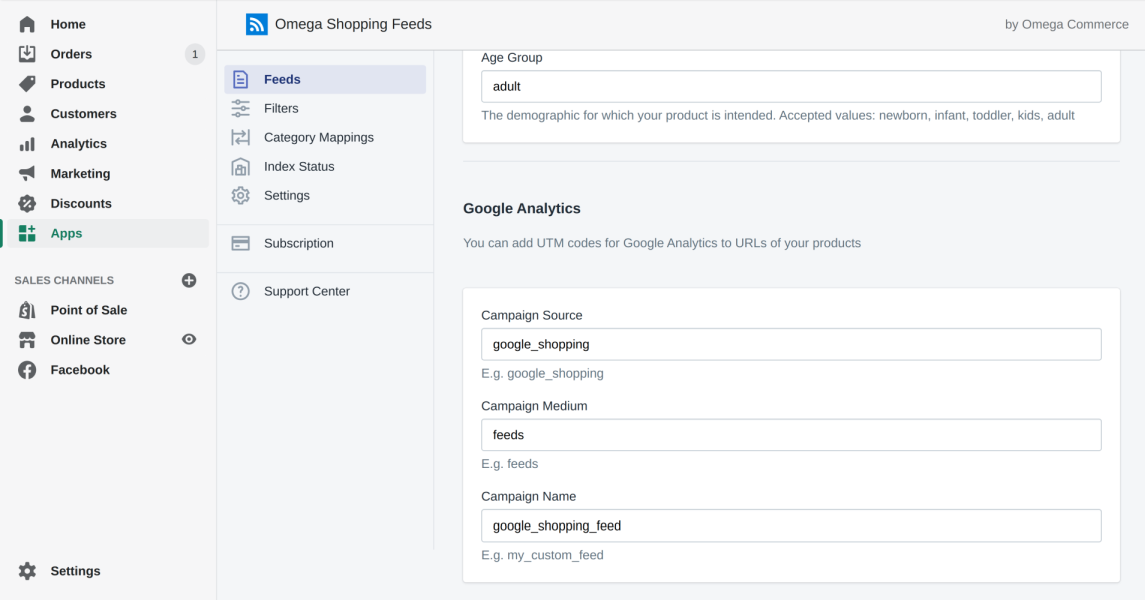Image resolution: width=1145 pixels, height=600 pixels.
Task: Open Index Status page
Action: coord(299,166)
